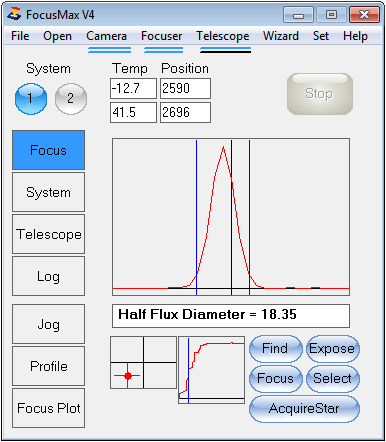Click the Camera connection status indicator bars
This screenshot has width=386, height=442.
click(x=109, y=50)
